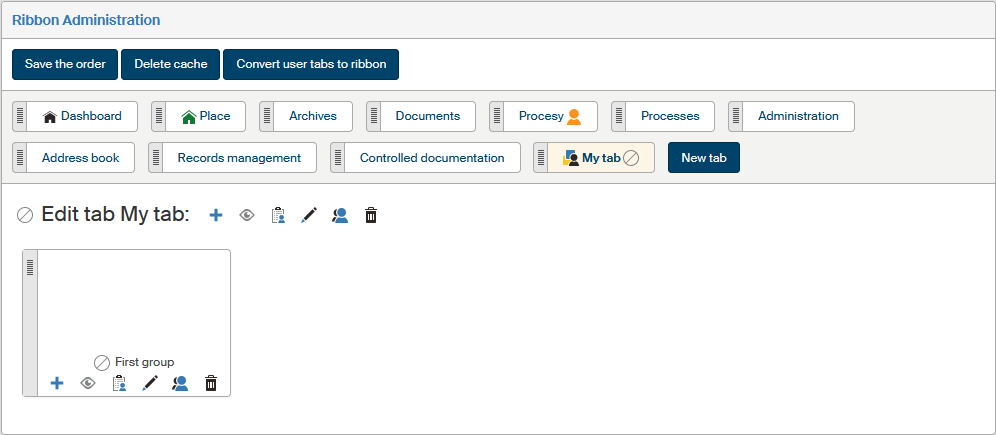Open user permissions icon for First group
Image resolution: width=996 pixels, height=435 pixels.
coord(180,383)
